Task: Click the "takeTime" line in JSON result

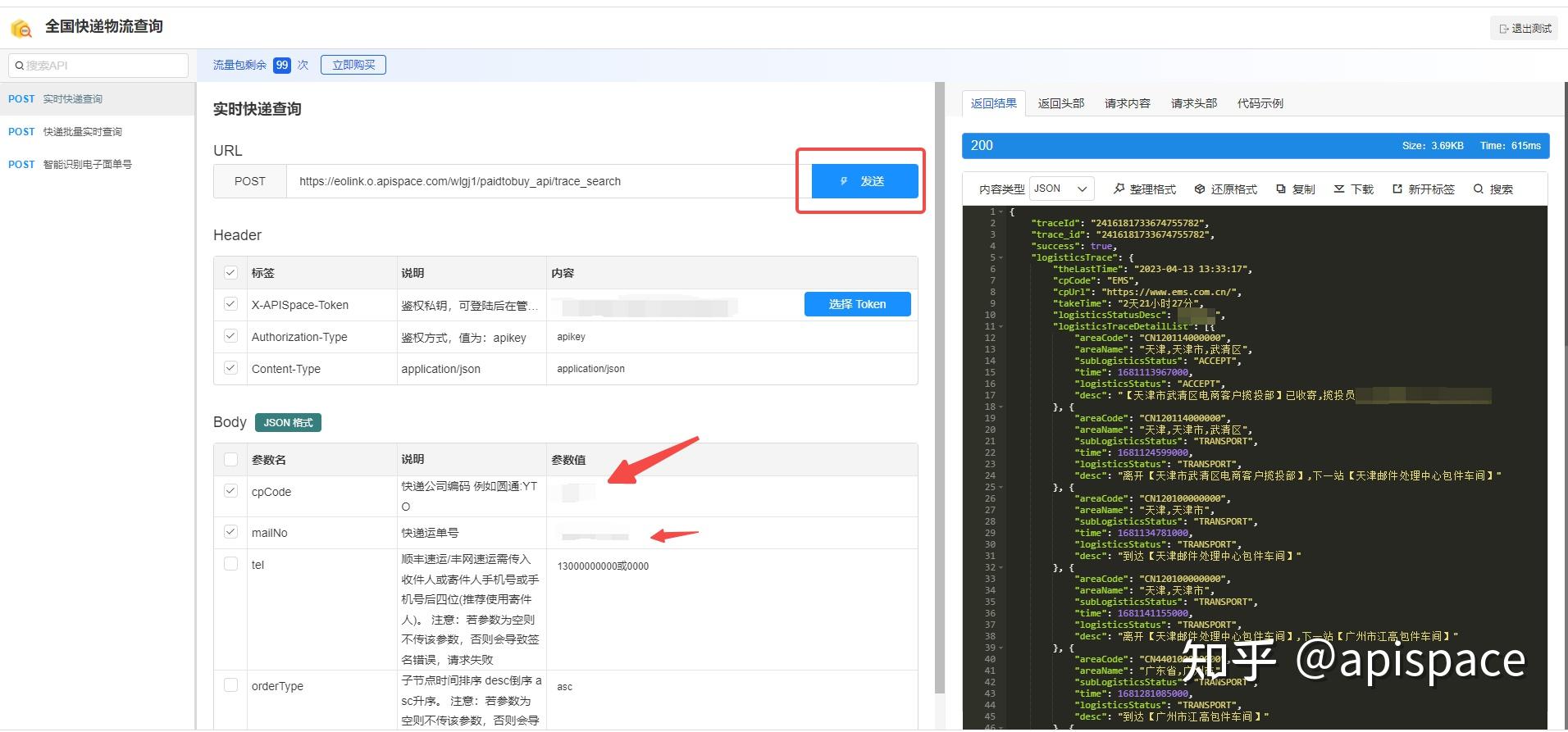Action: click(x=1129, y=303)
